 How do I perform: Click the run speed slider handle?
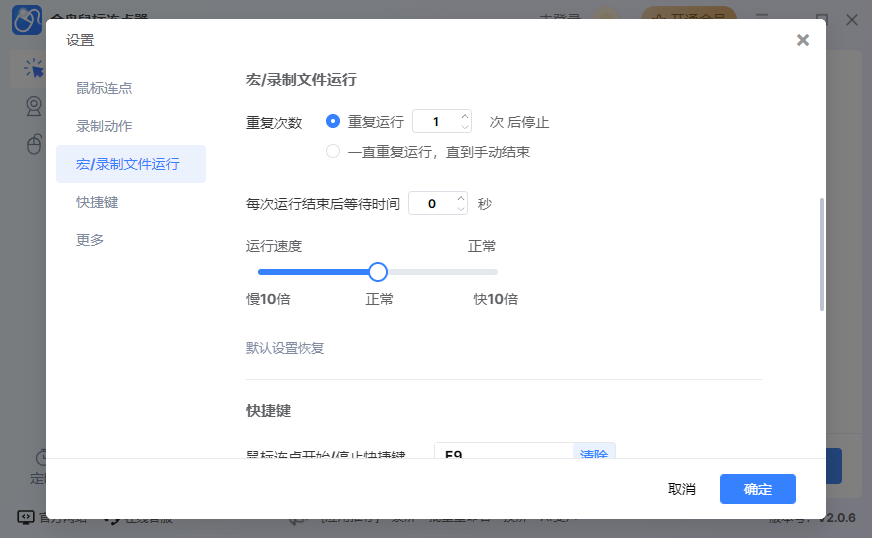[378, 272]
